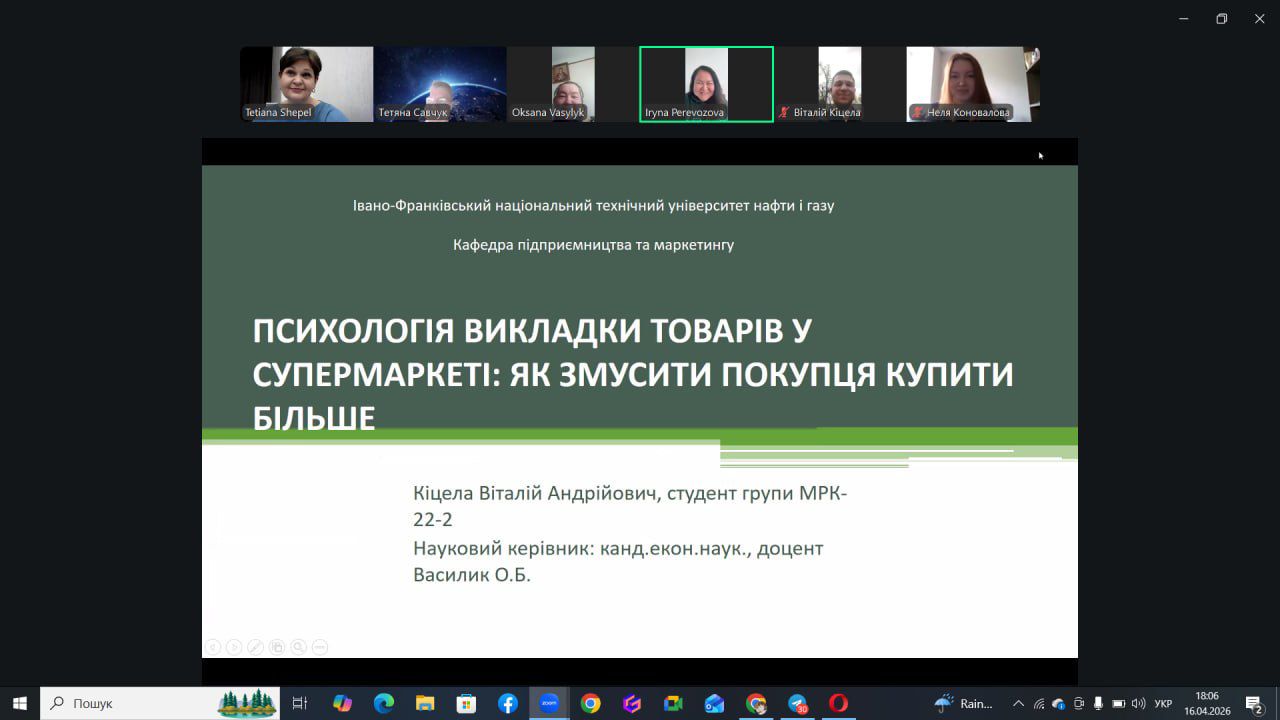
Task: Launch Copilot from taskbar
Action: click(x=342, y=703)
